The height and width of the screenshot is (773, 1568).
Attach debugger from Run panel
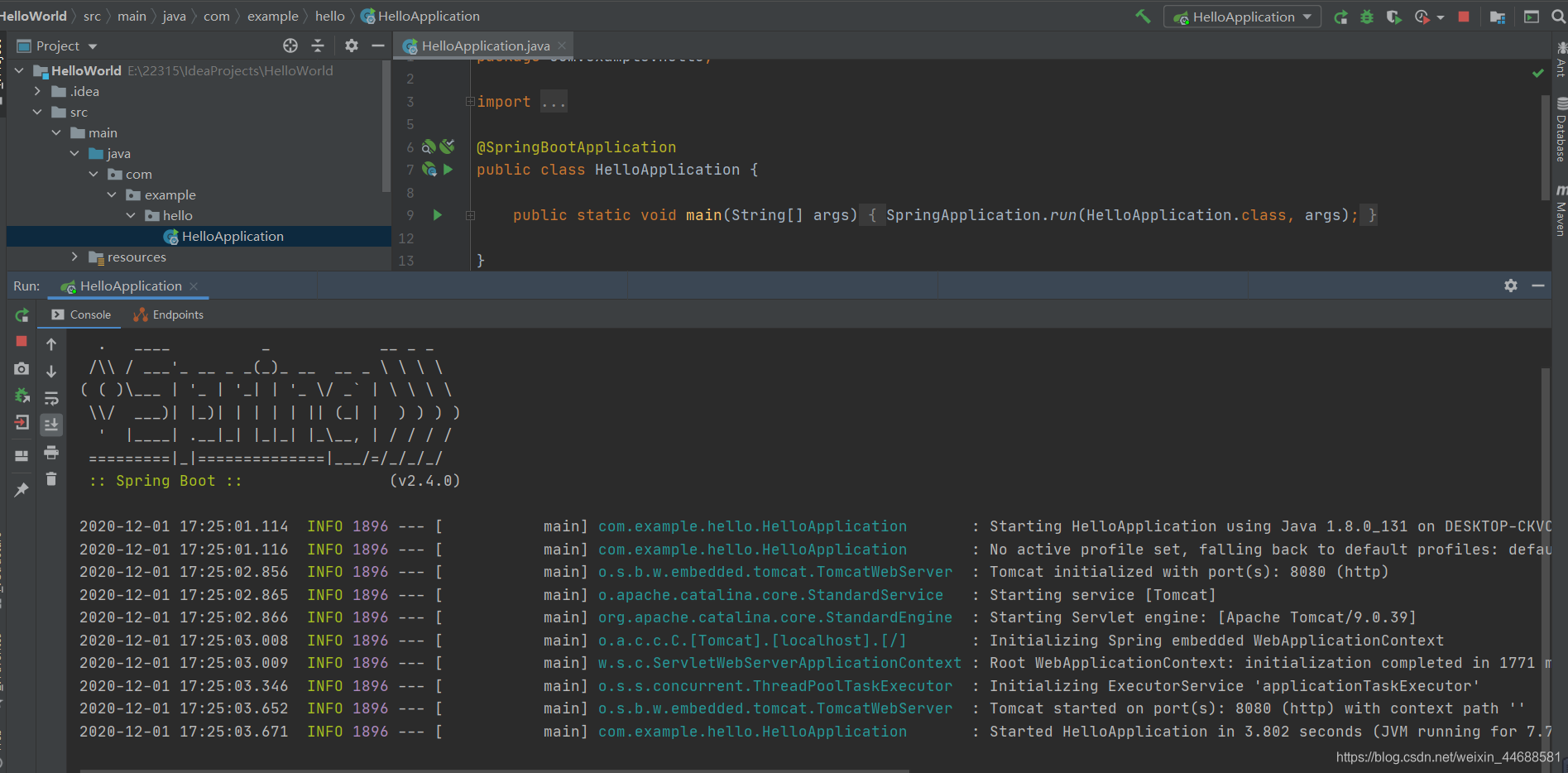click(x=22, y=396)
